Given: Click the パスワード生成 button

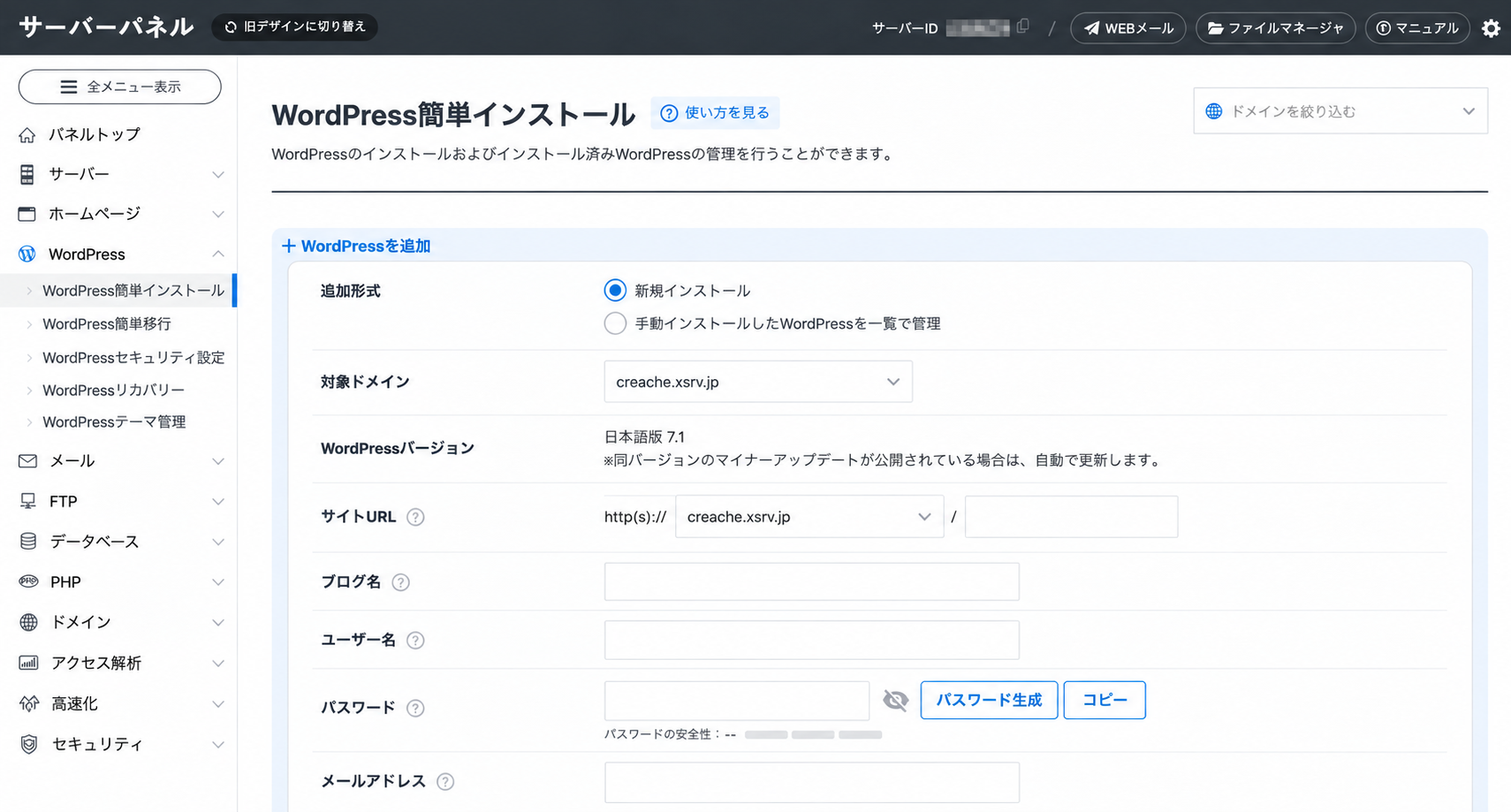Looking at the screenshot, I should (x=989, y=700).
